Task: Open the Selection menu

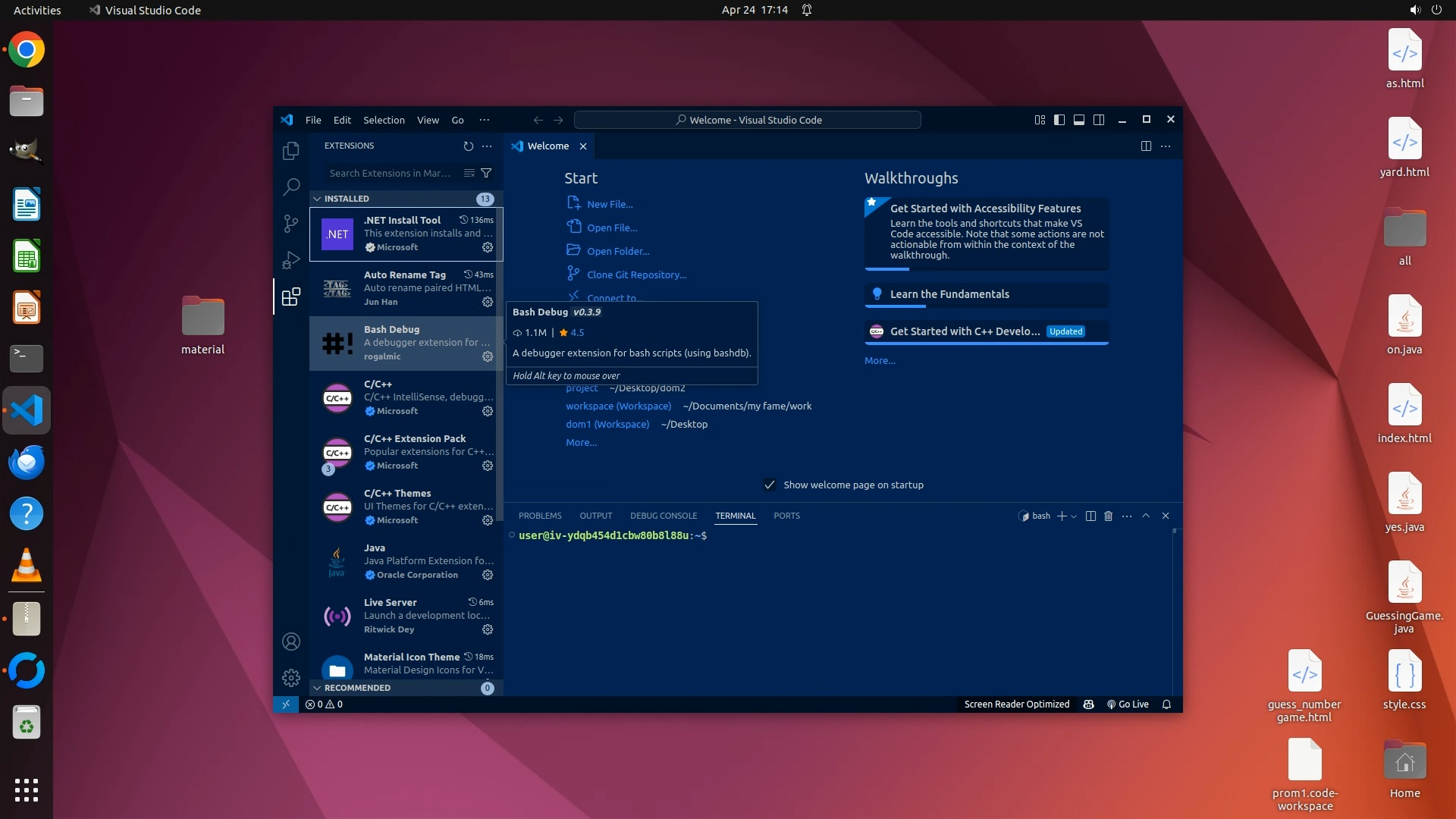Action: [384, 120]
